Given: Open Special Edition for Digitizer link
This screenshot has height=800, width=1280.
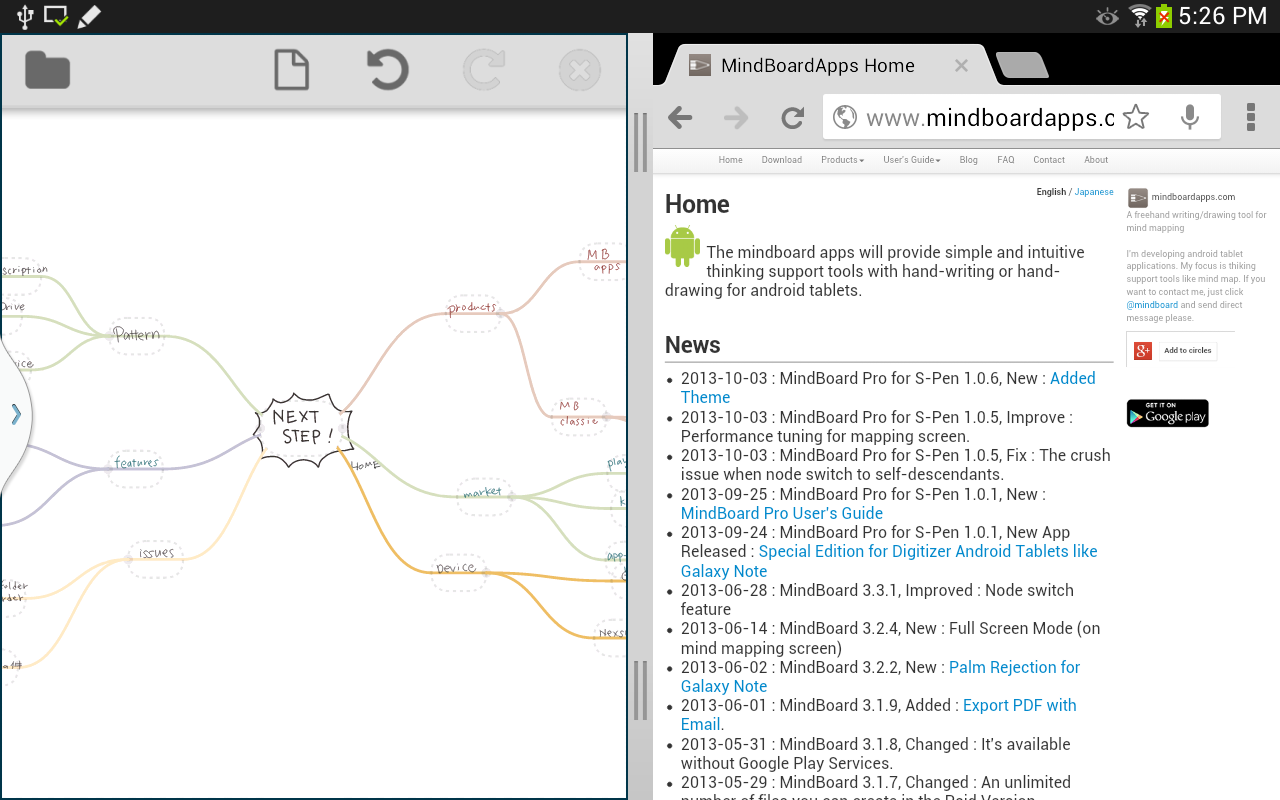Looking at the screenshot, I should [x=889, y=561].
